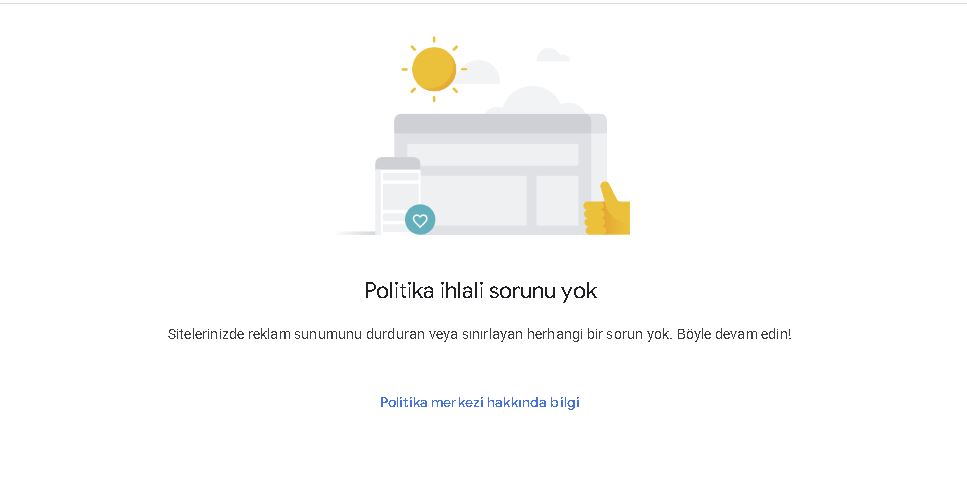Click the small cloud at top right
Image resolution: width=967 pixels, height=501 pixels.
tap(553, 55)
